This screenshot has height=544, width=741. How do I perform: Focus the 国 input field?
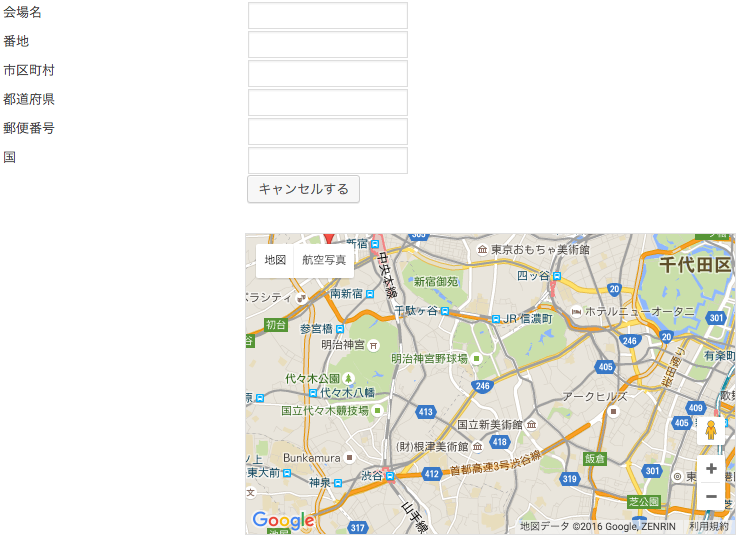coord(327,160)
